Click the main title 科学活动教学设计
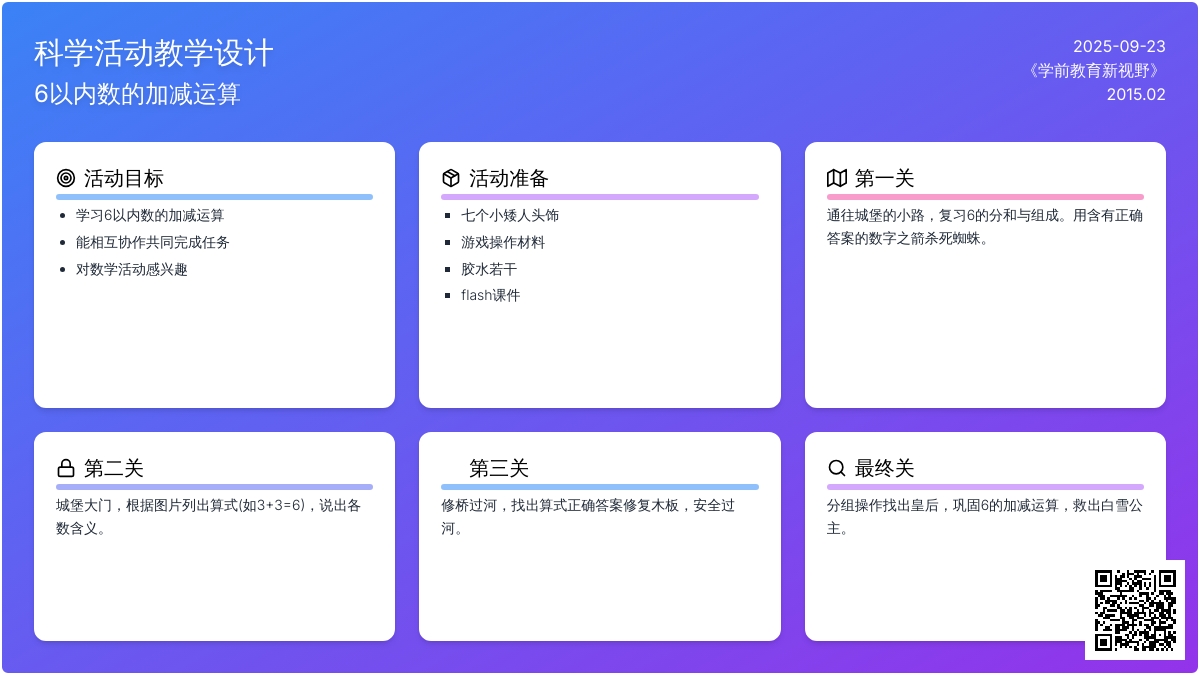Image resolution: width=1200 pixels, height=675 pixels. tap(153, 53)
